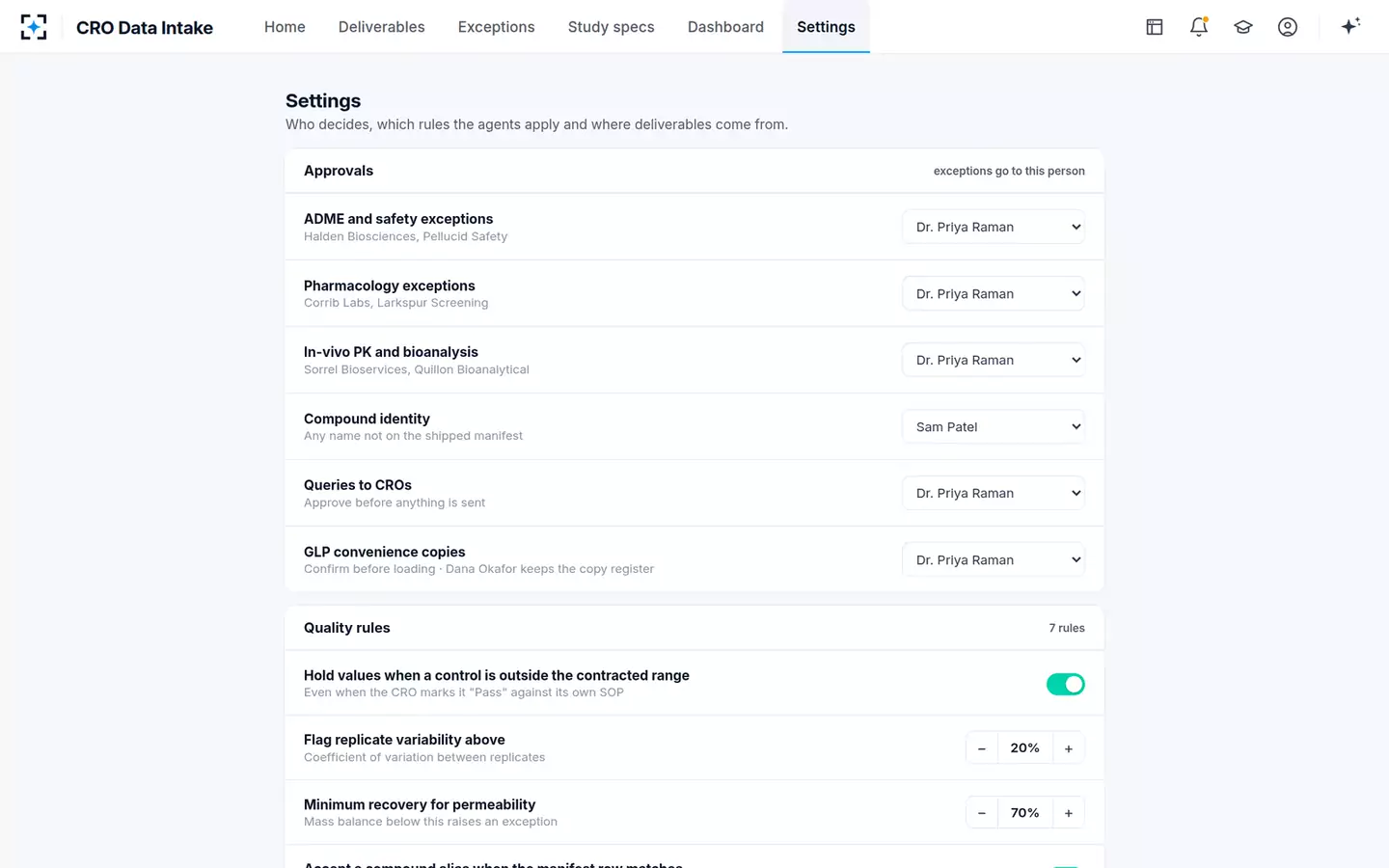Increase replicate variability threshold

1069,748
